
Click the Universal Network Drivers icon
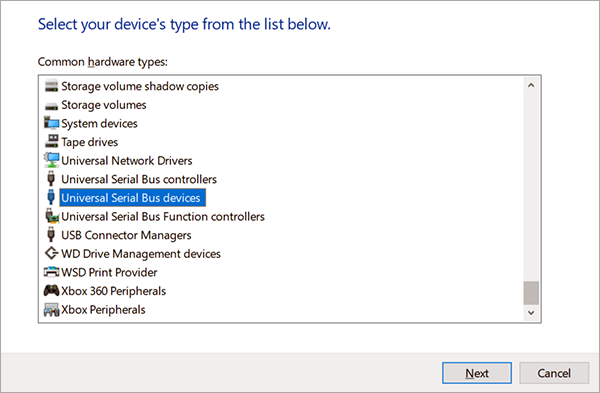(51, 160)
